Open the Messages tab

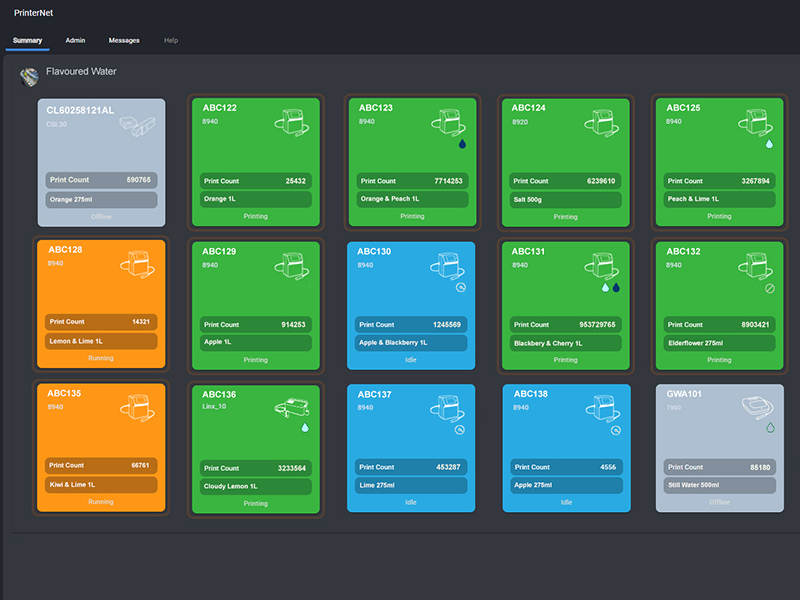tap(124, 40)
